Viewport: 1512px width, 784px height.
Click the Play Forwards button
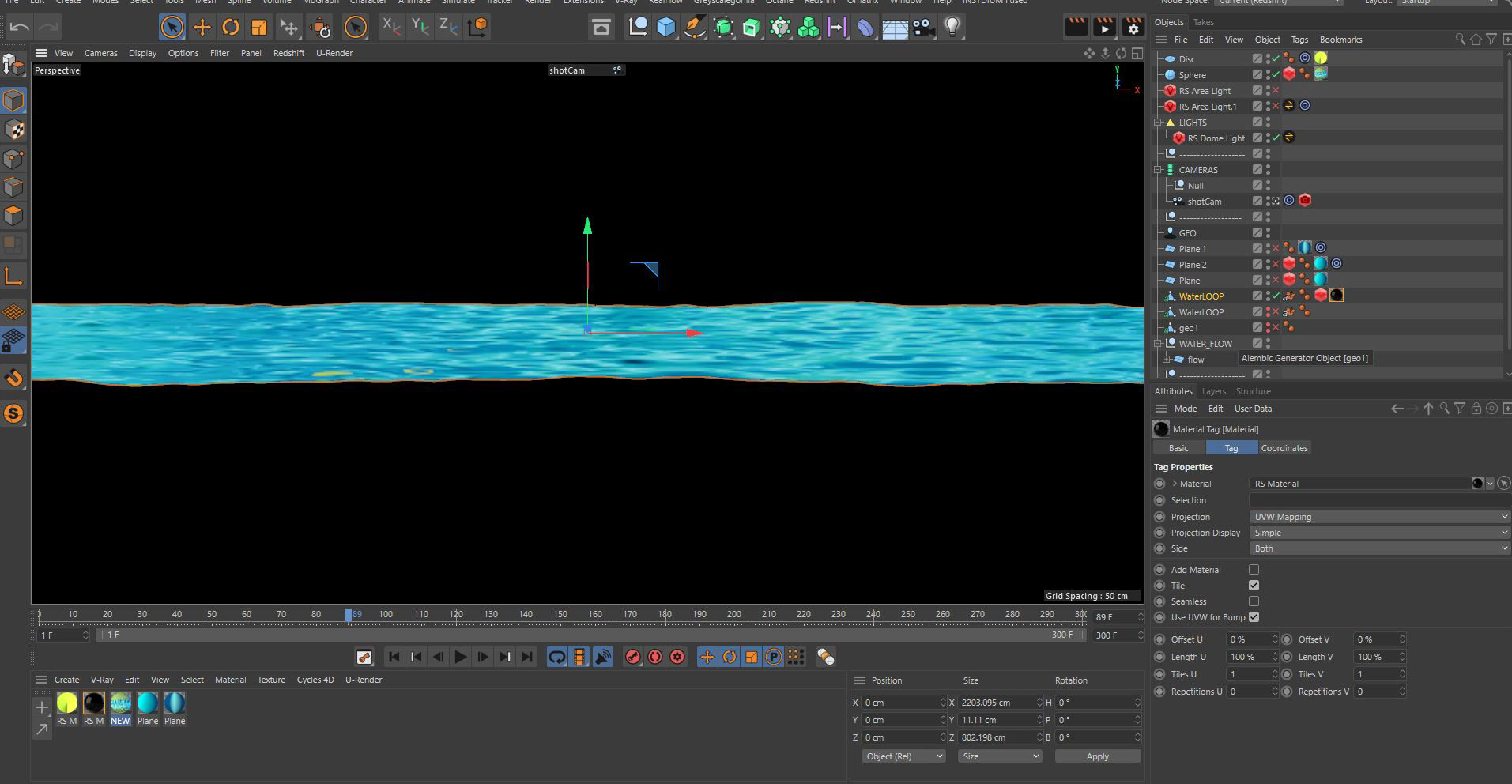pos(460,657)
